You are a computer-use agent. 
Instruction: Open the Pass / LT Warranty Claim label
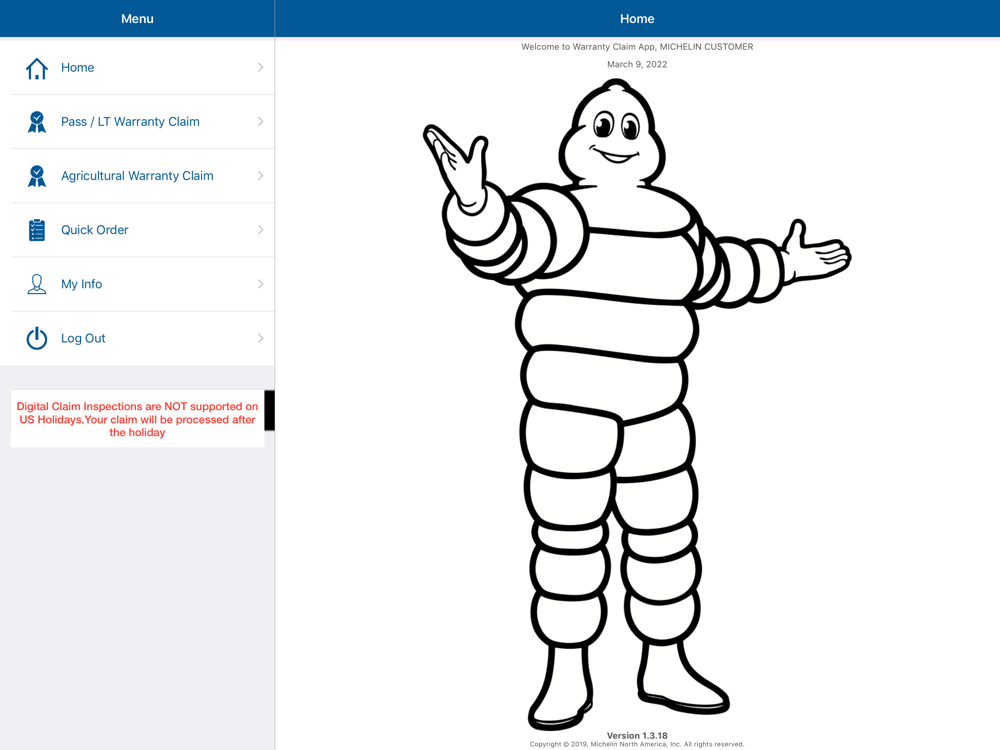130,122
